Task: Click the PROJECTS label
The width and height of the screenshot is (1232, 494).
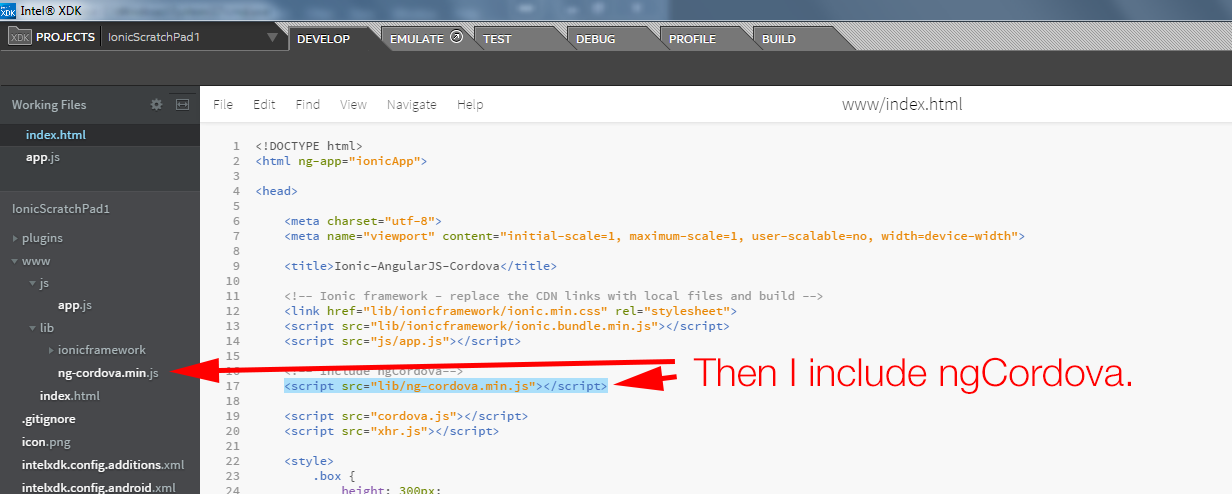Action: click(66, 38)
